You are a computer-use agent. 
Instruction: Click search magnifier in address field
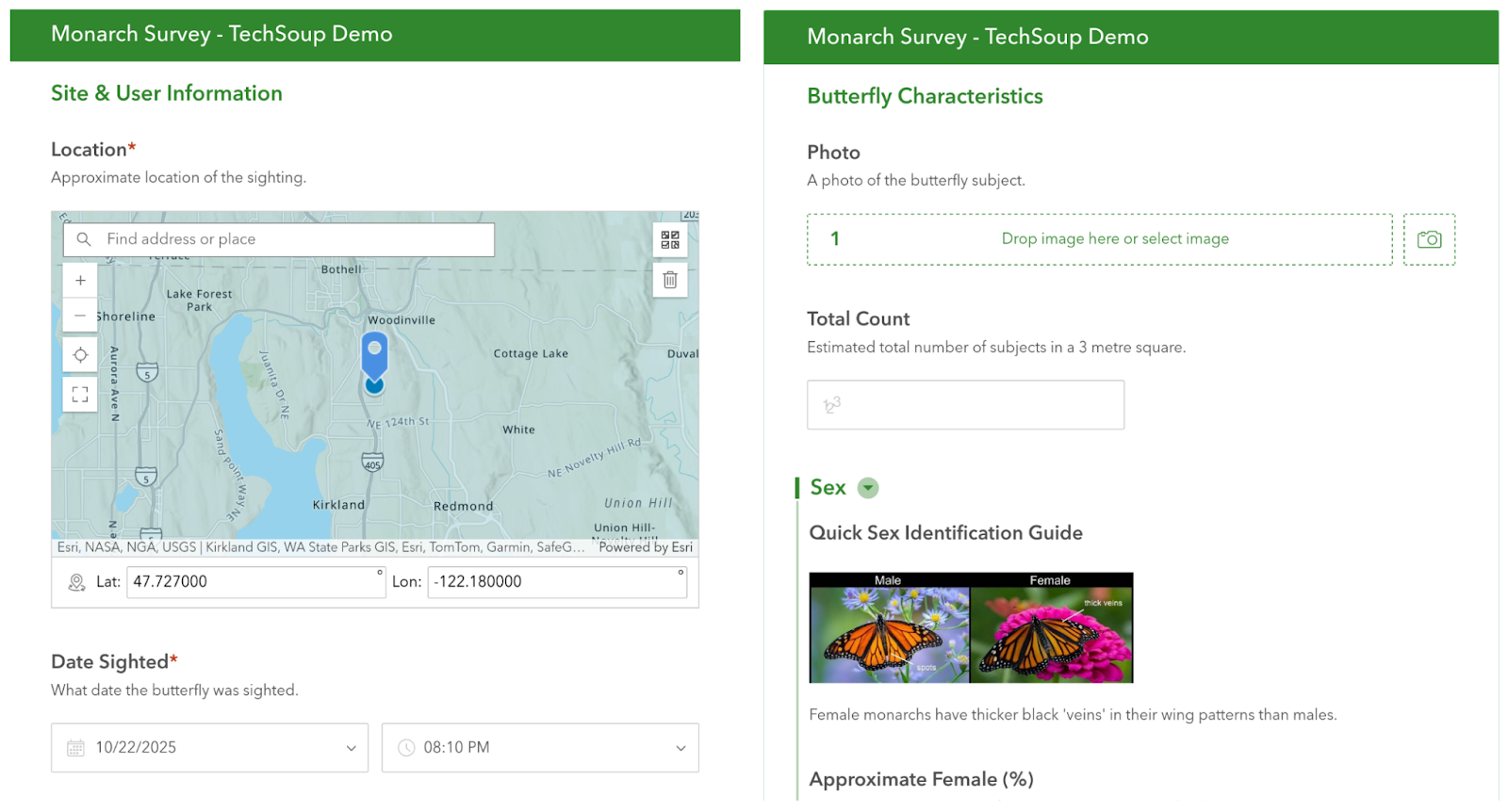click(84, 239)
